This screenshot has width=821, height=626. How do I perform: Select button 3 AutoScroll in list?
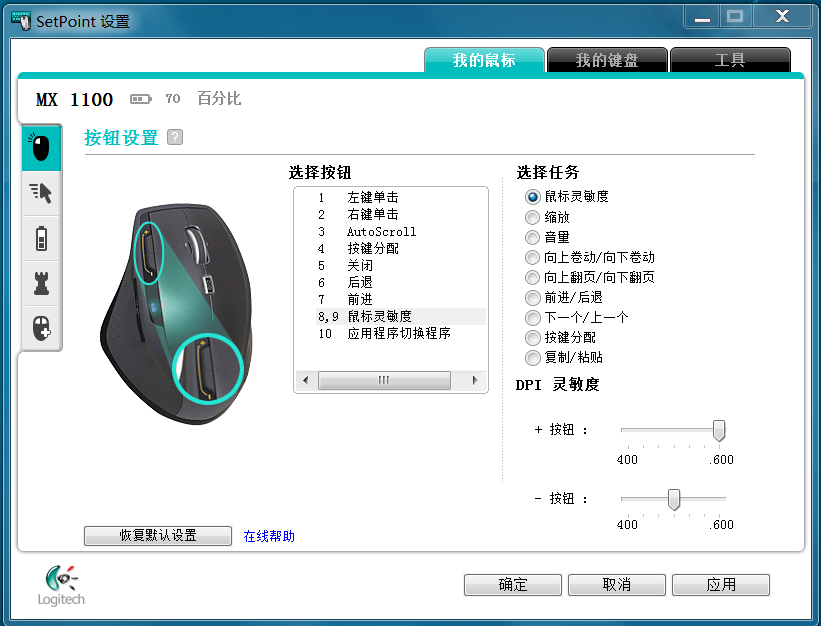pyautogui.click(x=401, y=231)
